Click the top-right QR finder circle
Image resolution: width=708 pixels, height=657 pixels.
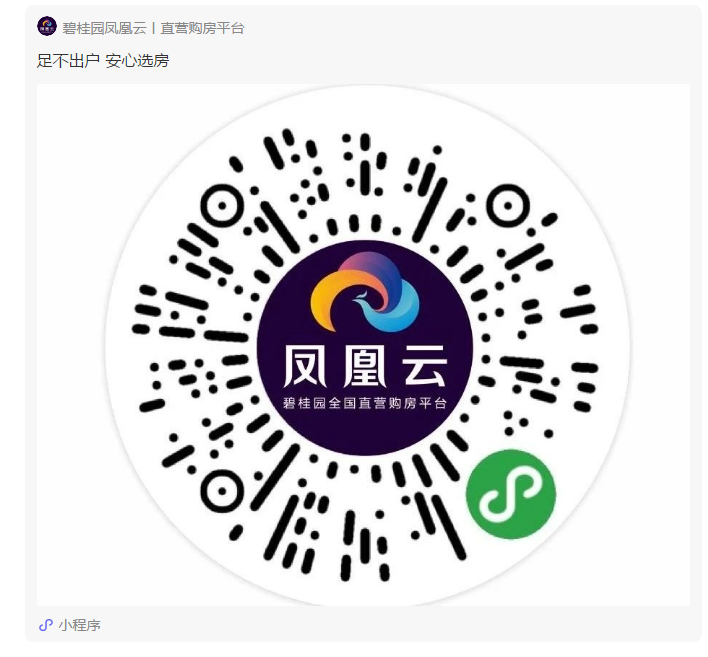(508, 206)
